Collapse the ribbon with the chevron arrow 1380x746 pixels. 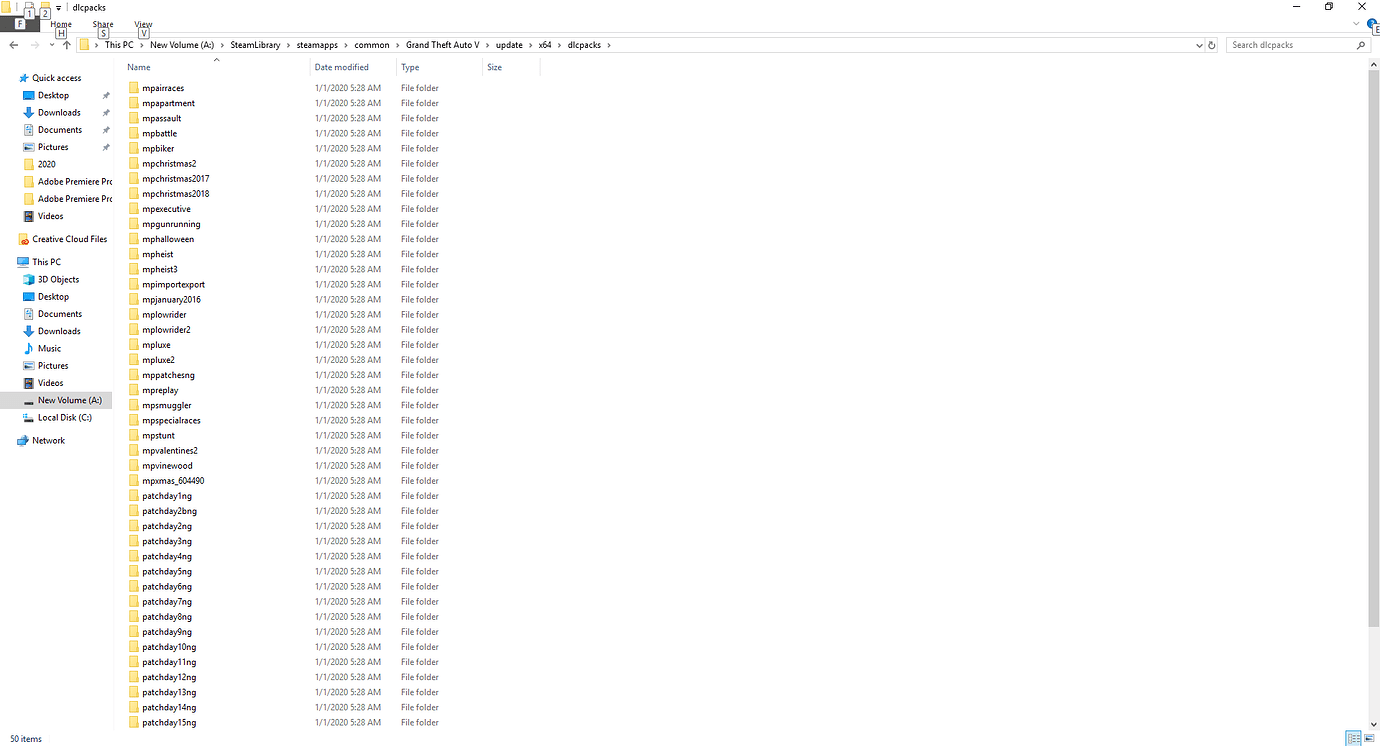click(1356, 24)
